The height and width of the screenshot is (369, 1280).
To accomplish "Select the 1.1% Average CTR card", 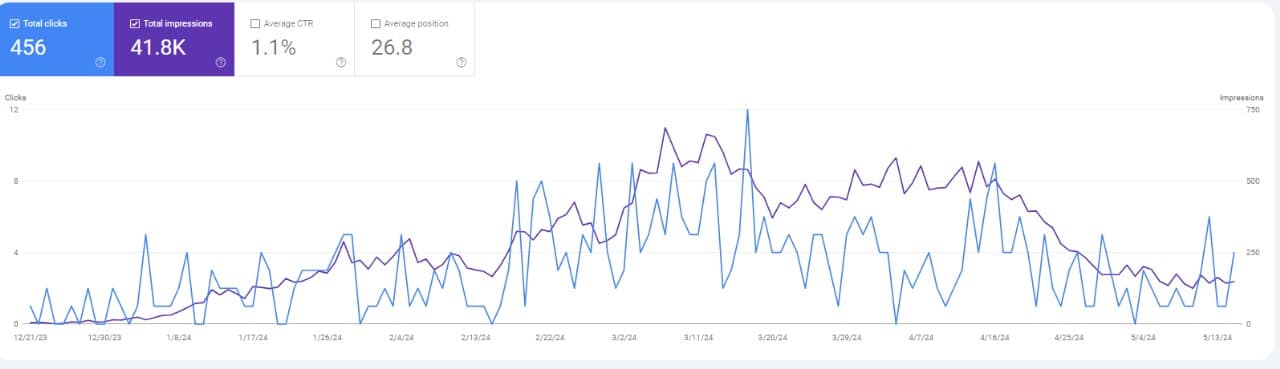I will tap(295, 39).
